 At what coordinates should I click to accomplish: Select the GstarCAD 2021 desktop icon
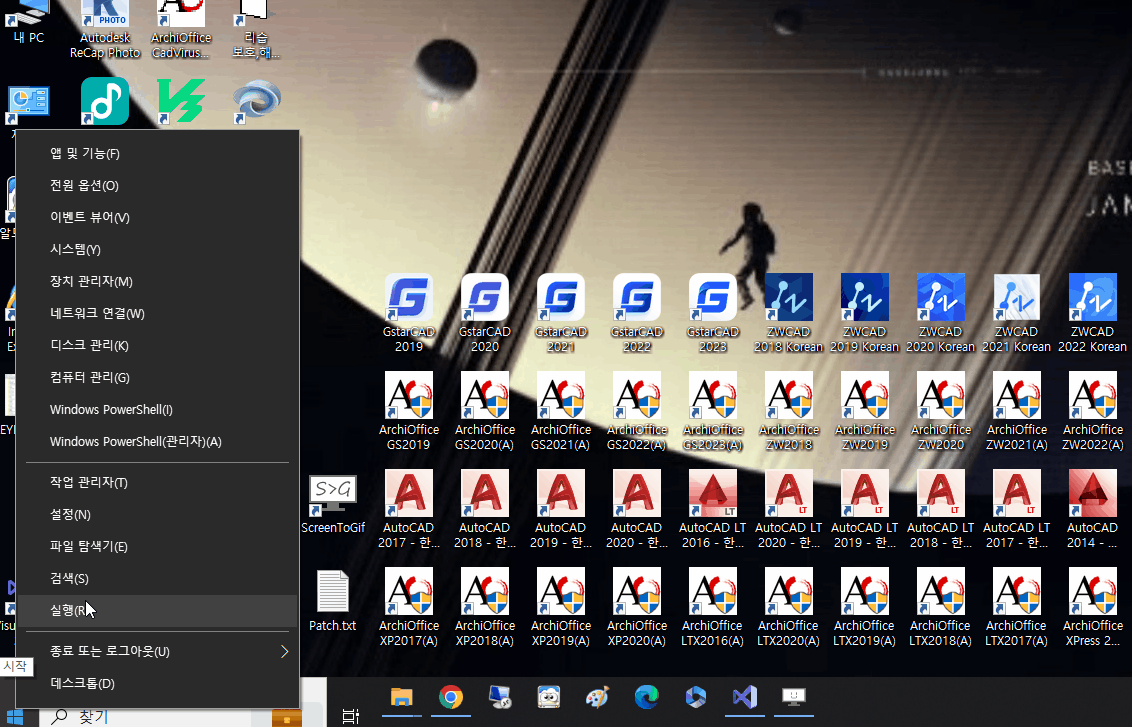561,312
